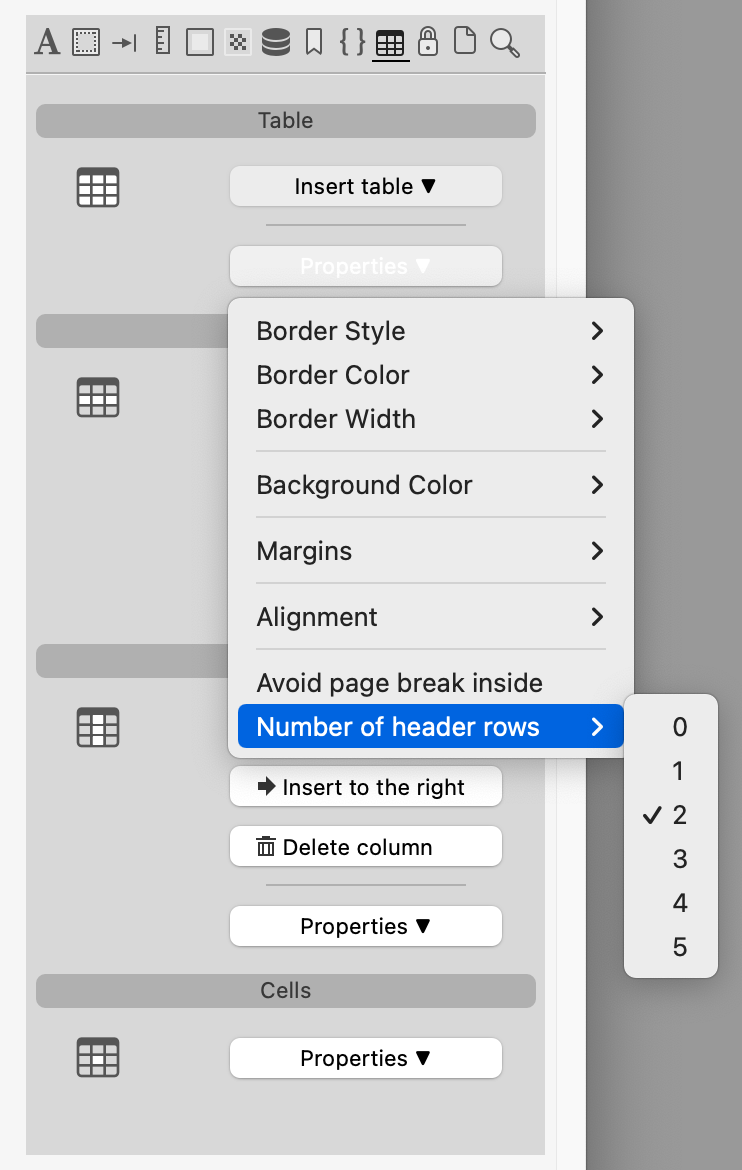Expand the Border Style submenu
The image size is (742, 1170).
click(431, 331)
